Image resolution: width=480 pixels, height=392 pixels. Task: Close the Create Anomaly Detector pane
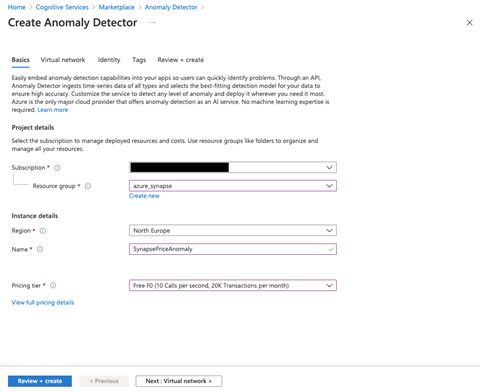pos(469,23)
